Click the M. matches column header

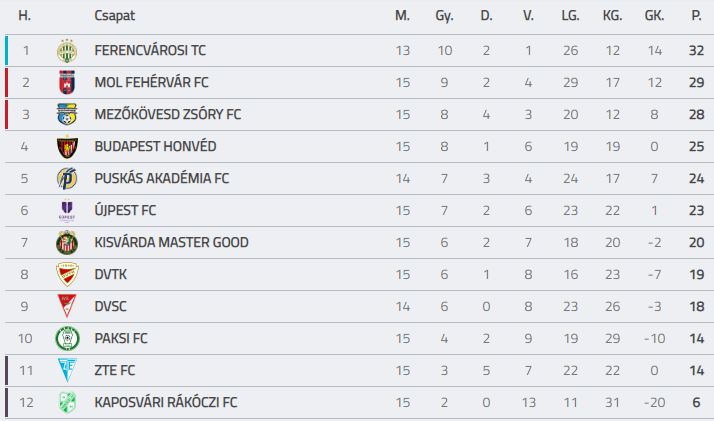[403, 16]
